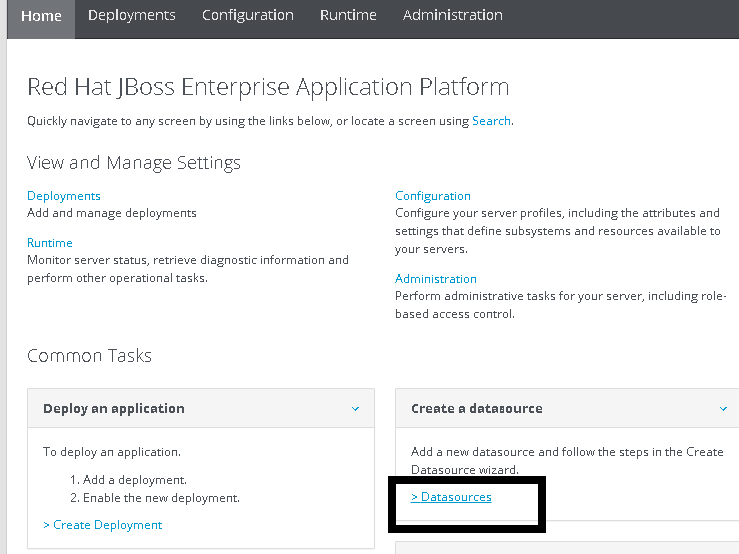Image resolution: width=739 pixels, height=554 pixels.
Task: Open Administration link above 'Perform administrative tasks'
Action: coord(435,279)
